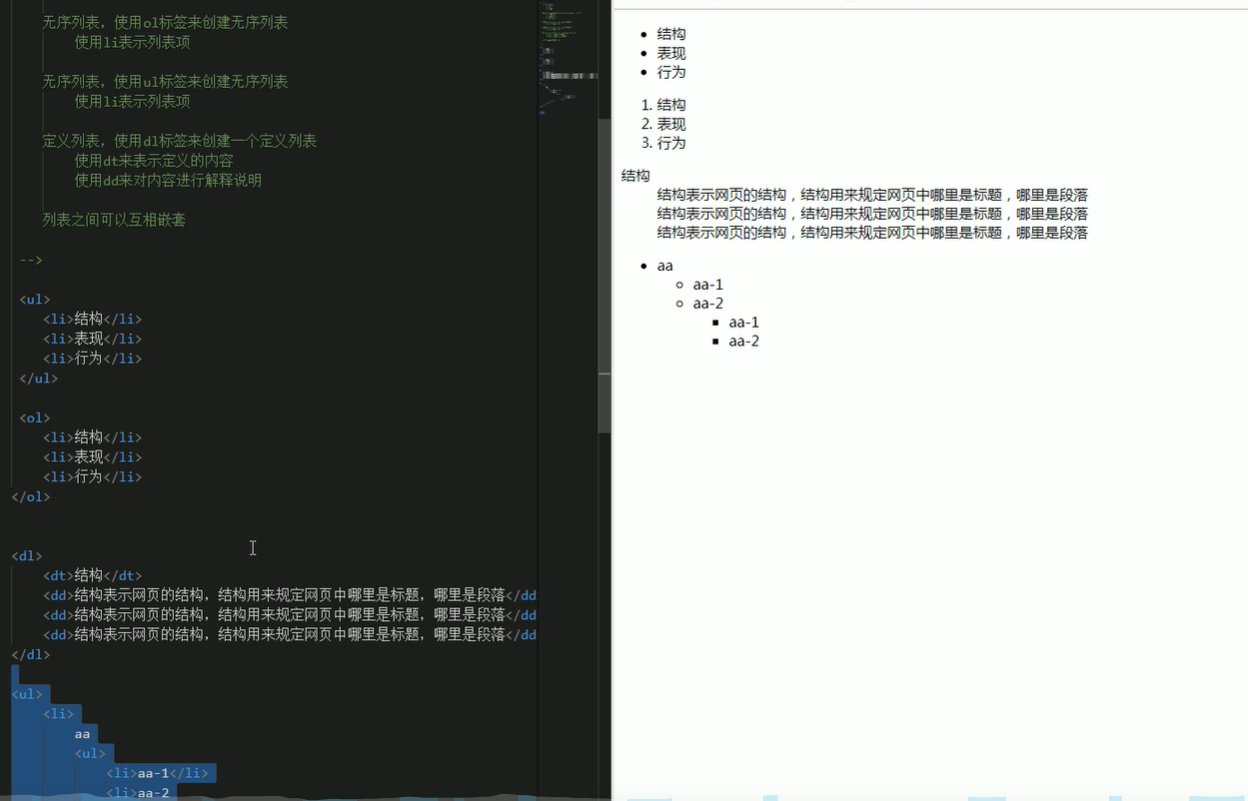Viewport: 1248px width, 801px height.
Task: Click numbered item '1. 结构' in the preview
Action: click(x=664, y=105)
